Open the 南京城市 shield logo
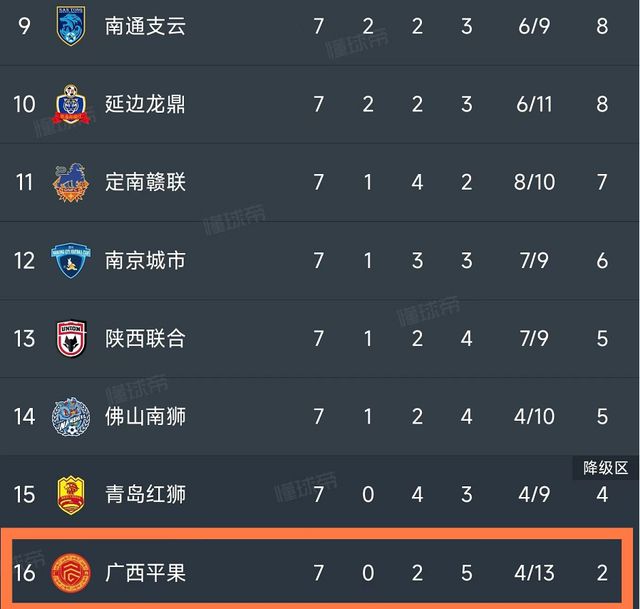Screen dimensions: 640x609 pos(71,260)
